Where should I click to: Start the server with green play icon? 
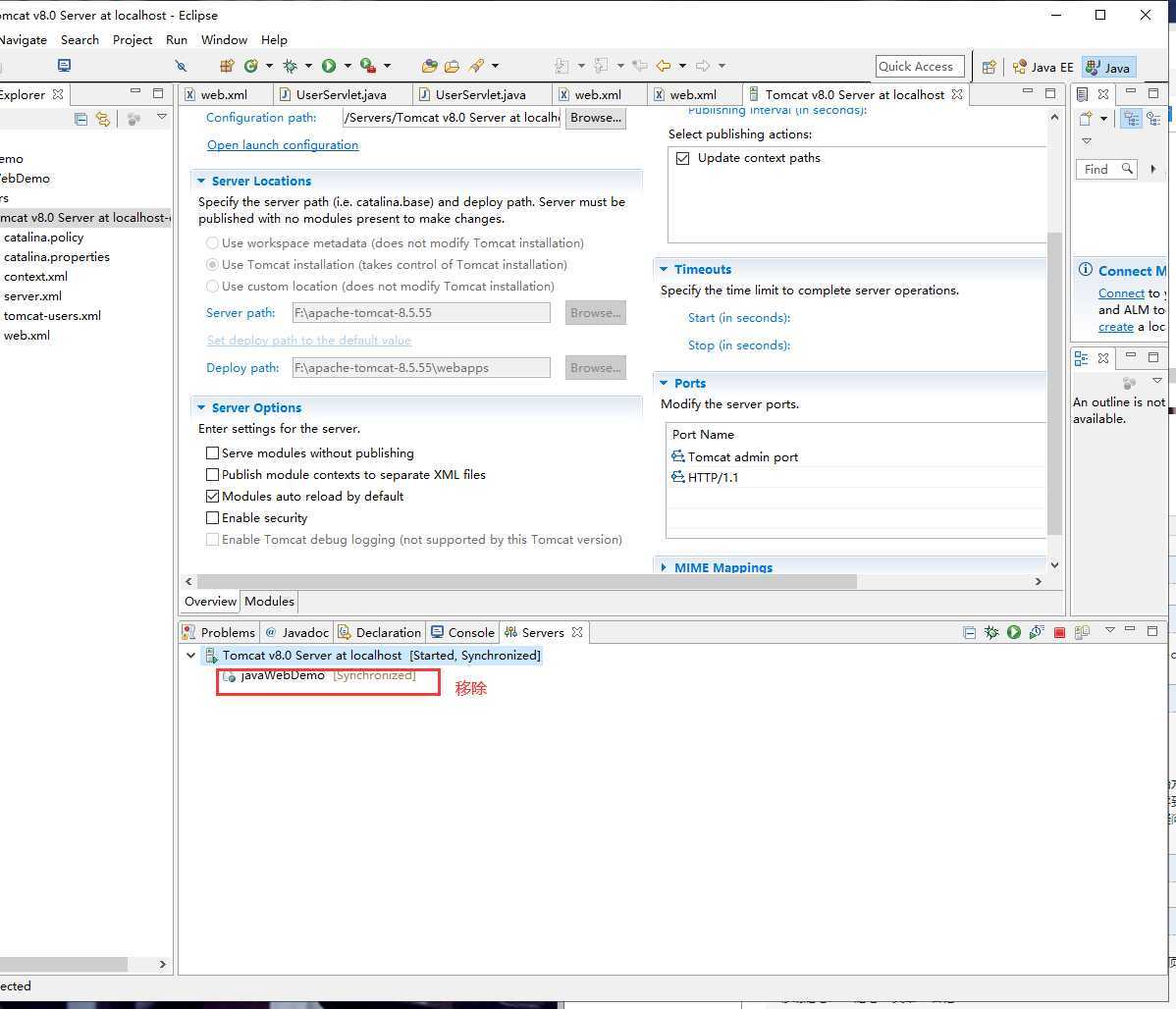click(1014, 632)
